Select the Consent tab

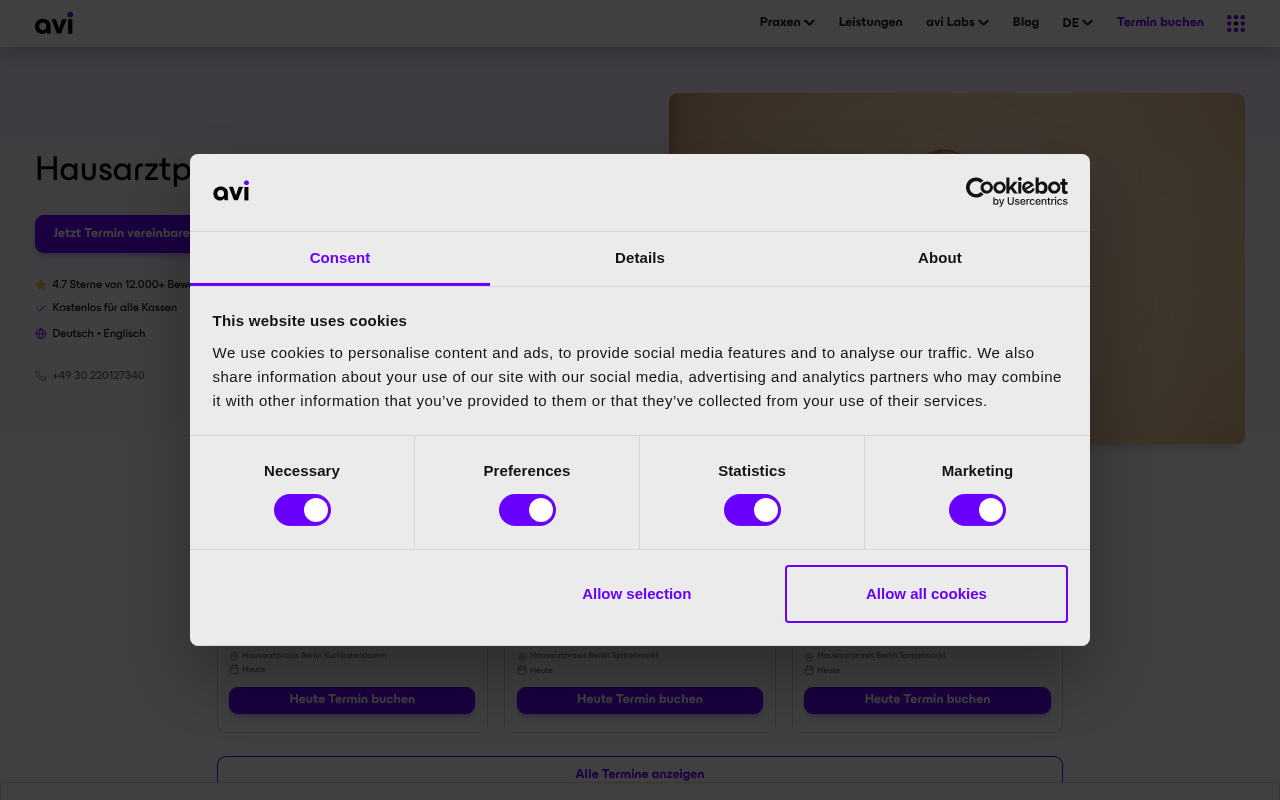[x=340, y=258]
